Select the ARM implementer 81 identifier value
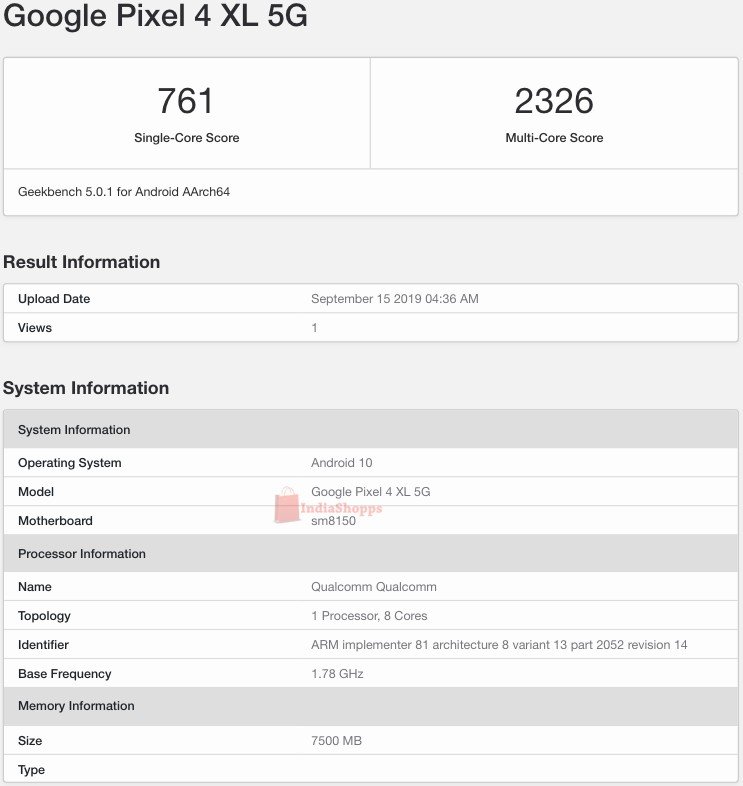Image resolution: width=743 pixels, height=786 pixels. (x=499, y=645)
